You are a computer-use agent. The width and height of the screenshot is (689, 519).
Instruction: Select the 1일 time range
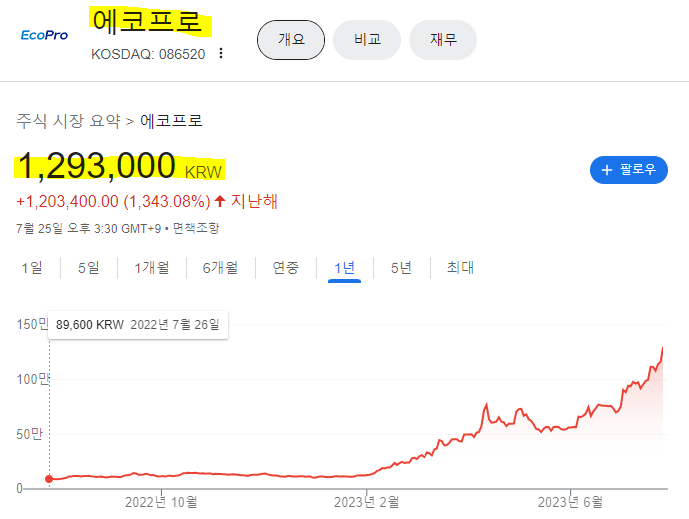[x=32, y=268]
